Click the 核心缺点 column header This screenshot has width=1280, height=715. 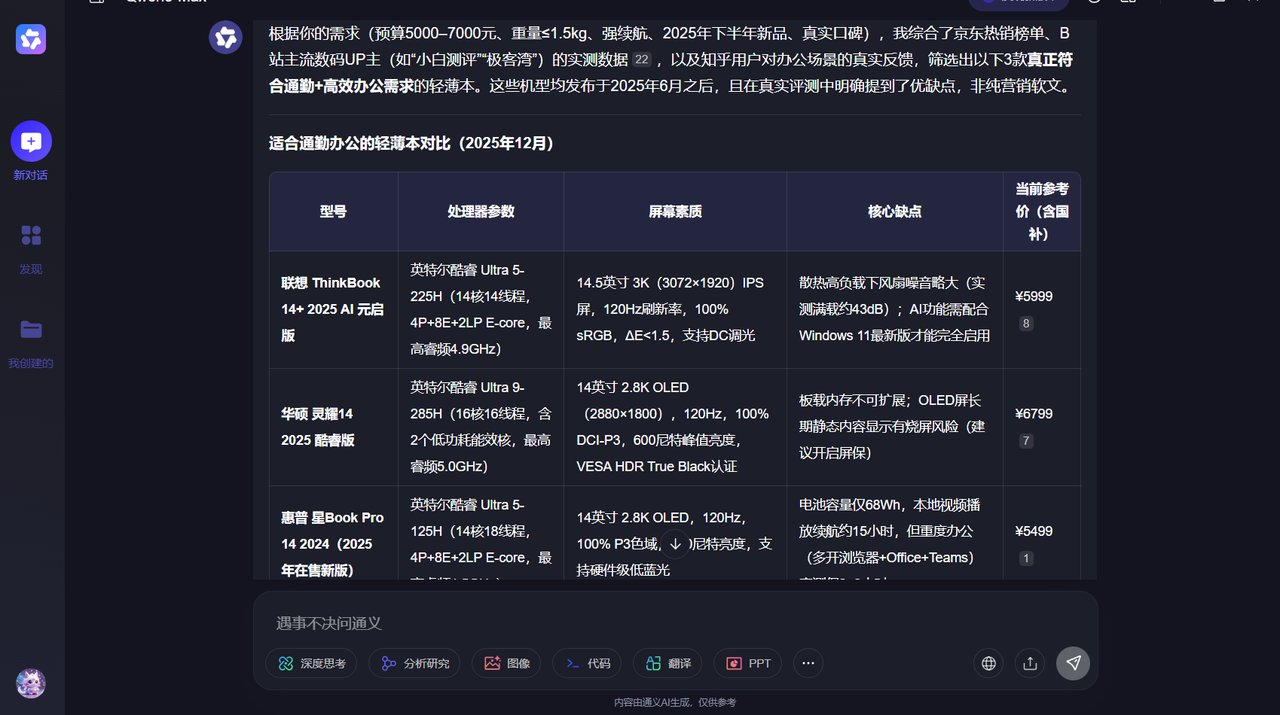(x=894, y=211)
